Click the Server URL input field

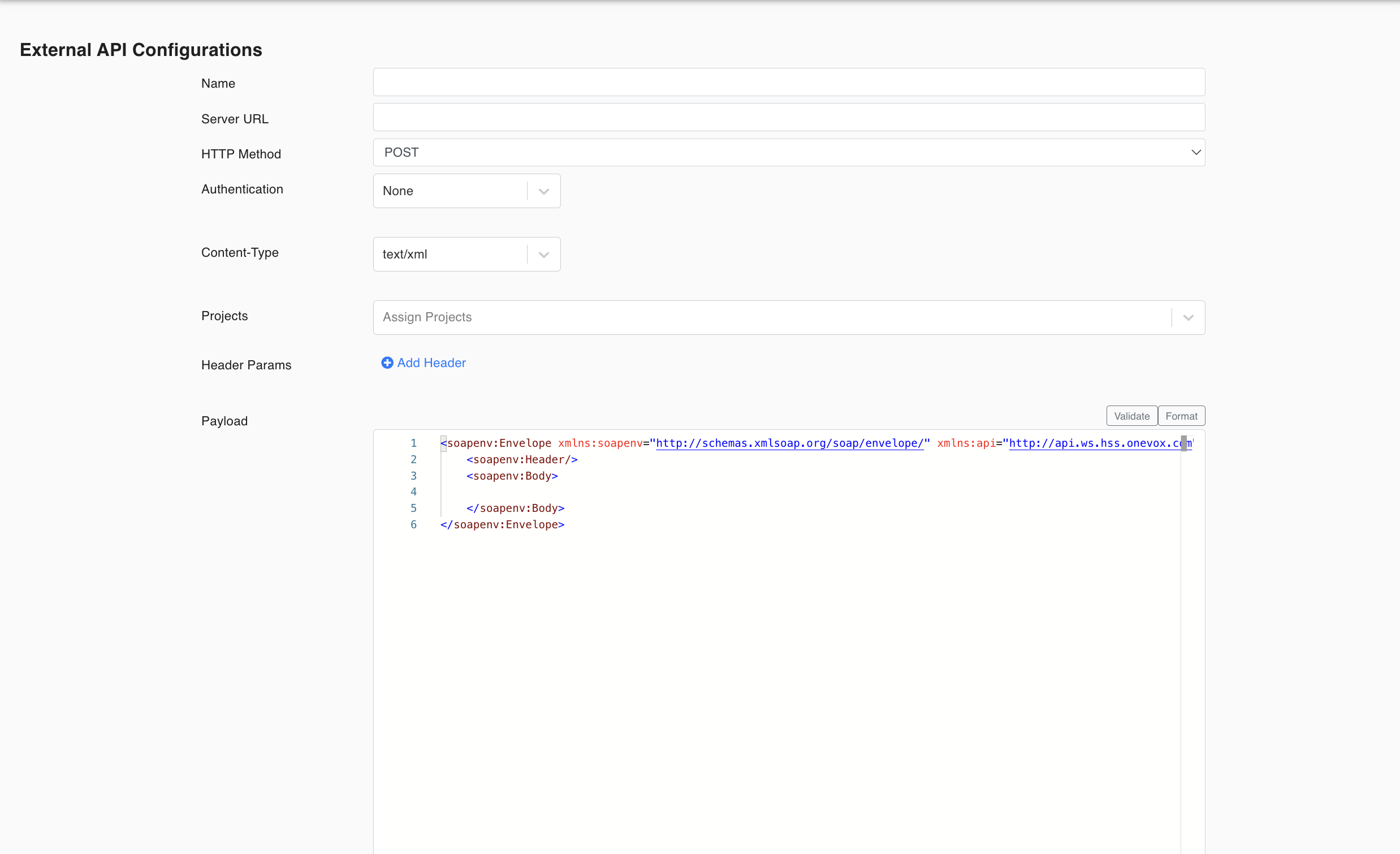click(789, 117)
